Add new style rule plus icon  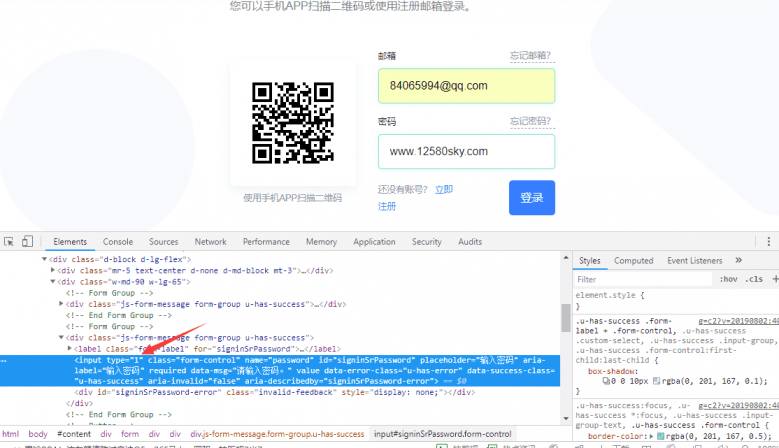[x=775, y=279]
